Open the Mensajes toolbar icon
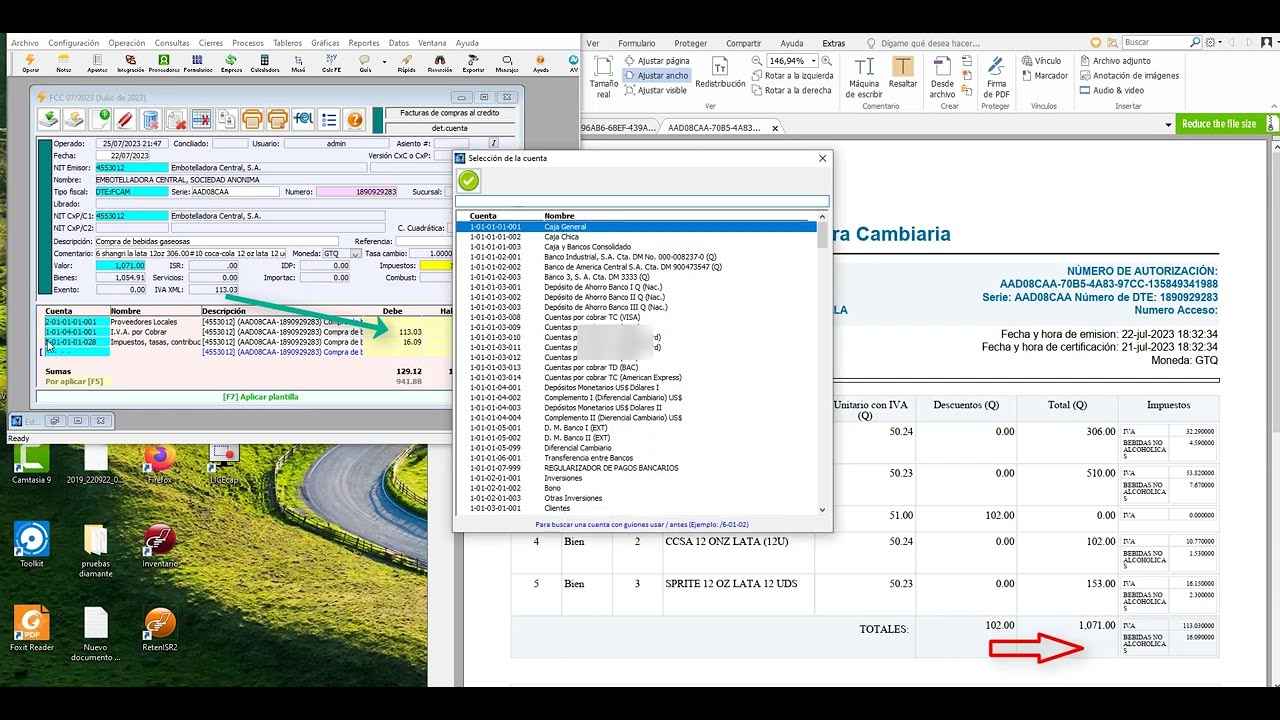The width and height of the screenshot is (1280, 720). (x=507, y=63)
